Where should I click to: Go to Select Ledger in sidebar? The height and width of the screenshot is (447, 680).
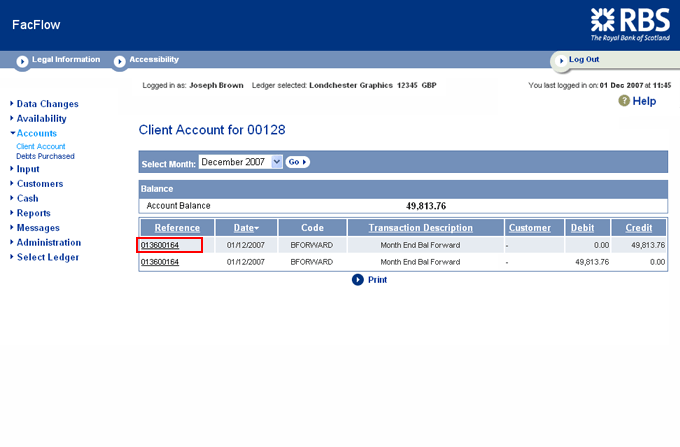(47, 257)
